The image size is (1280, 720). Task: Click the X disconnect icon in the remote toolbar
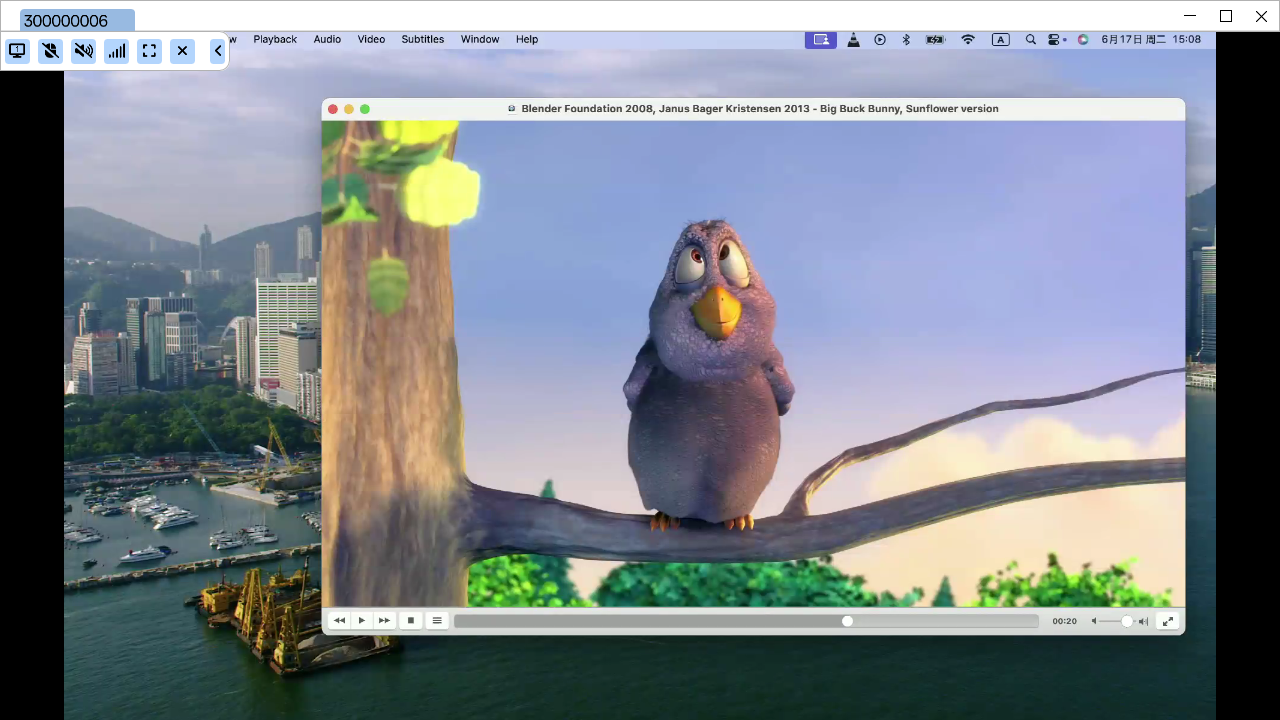point(182,51)
